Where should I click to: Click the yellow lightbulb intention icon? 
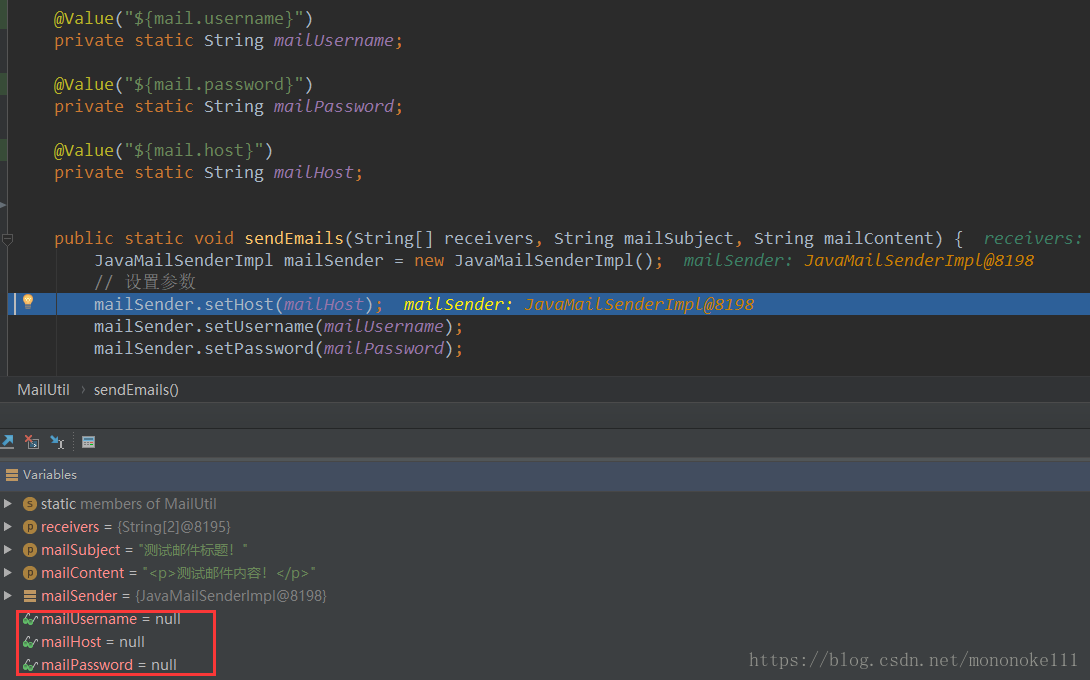(x=28, y=302)
